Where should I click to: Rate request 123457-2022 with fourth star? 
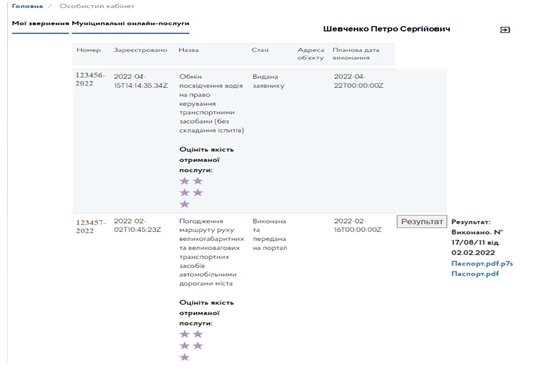(198, 346)
